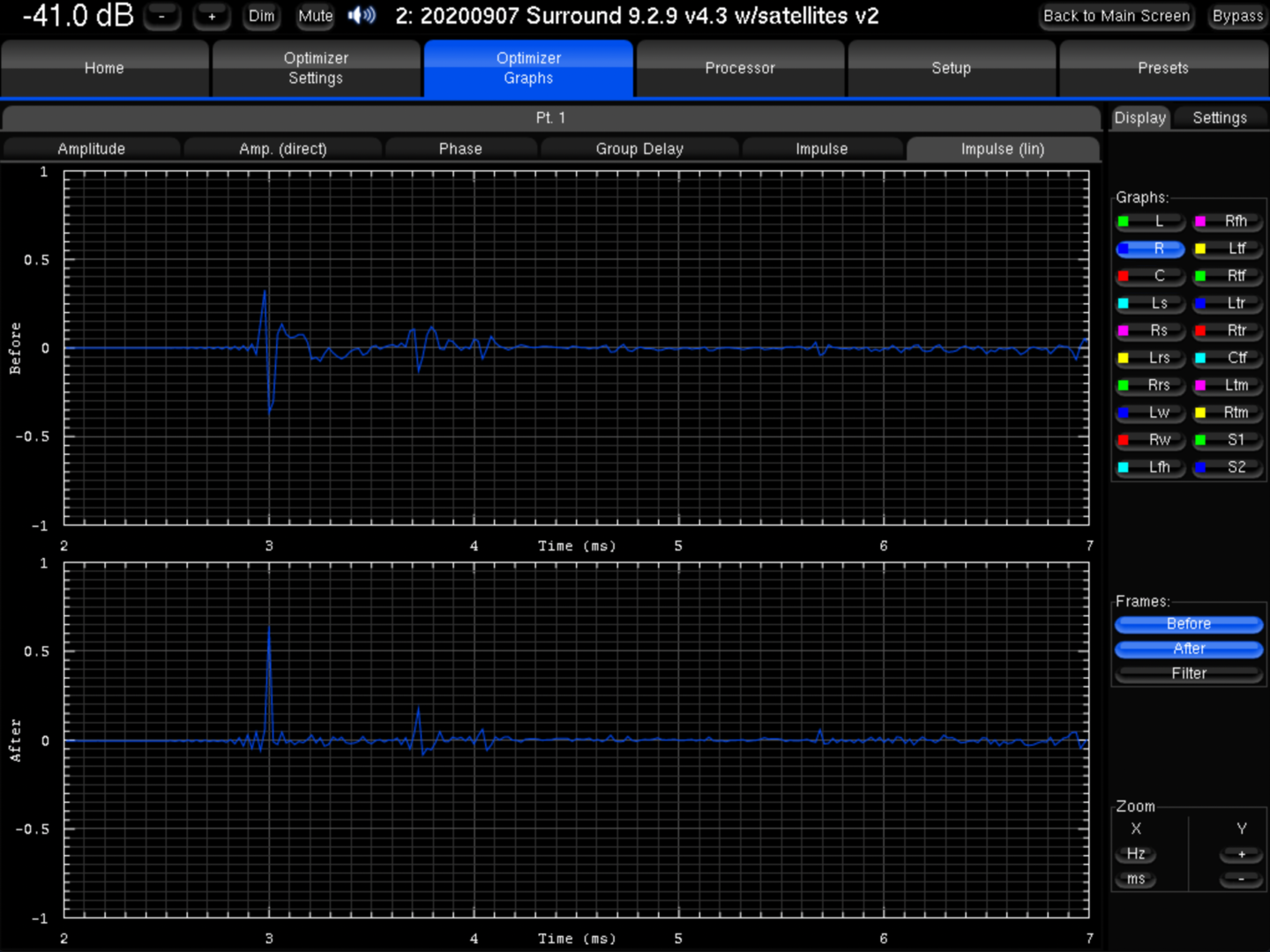Set X zoom axis to Hz

[x=1136, y=854]
